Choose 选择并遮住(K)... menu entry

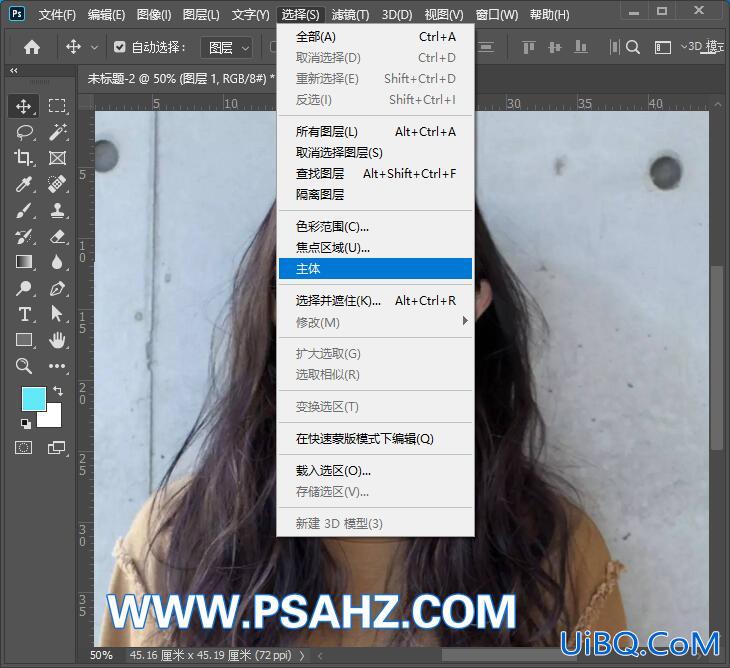(x=375, y=301)
